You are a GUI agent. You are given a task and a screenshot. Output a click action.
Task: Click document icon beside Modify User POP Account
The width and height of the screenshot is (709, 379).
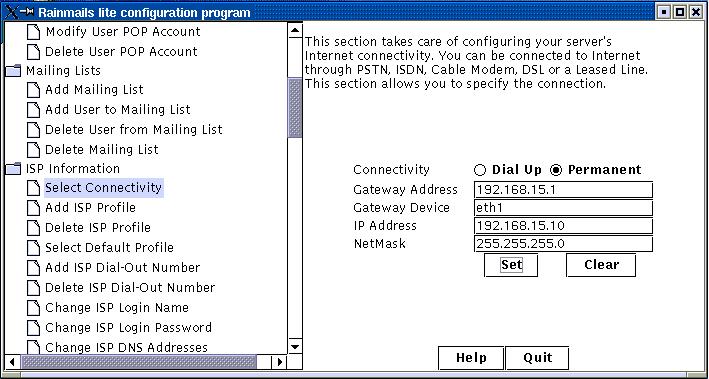pos(33,32)
